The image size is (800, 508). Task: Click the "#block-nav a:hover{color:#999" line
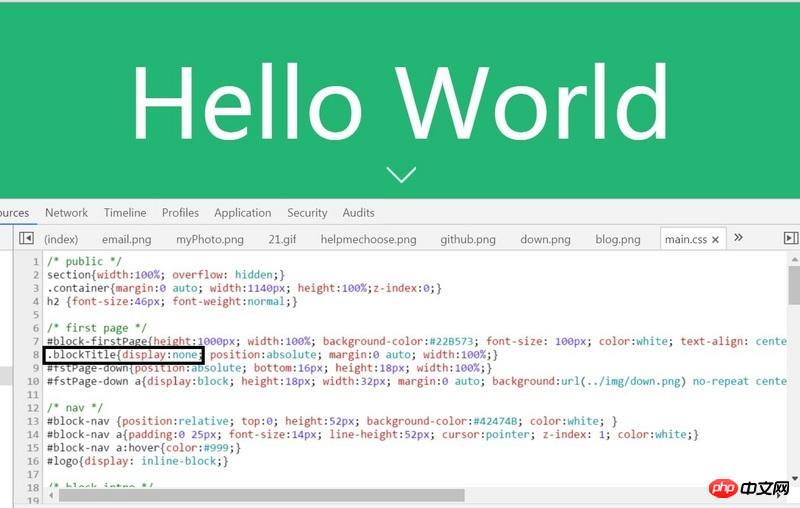[144, 448]
